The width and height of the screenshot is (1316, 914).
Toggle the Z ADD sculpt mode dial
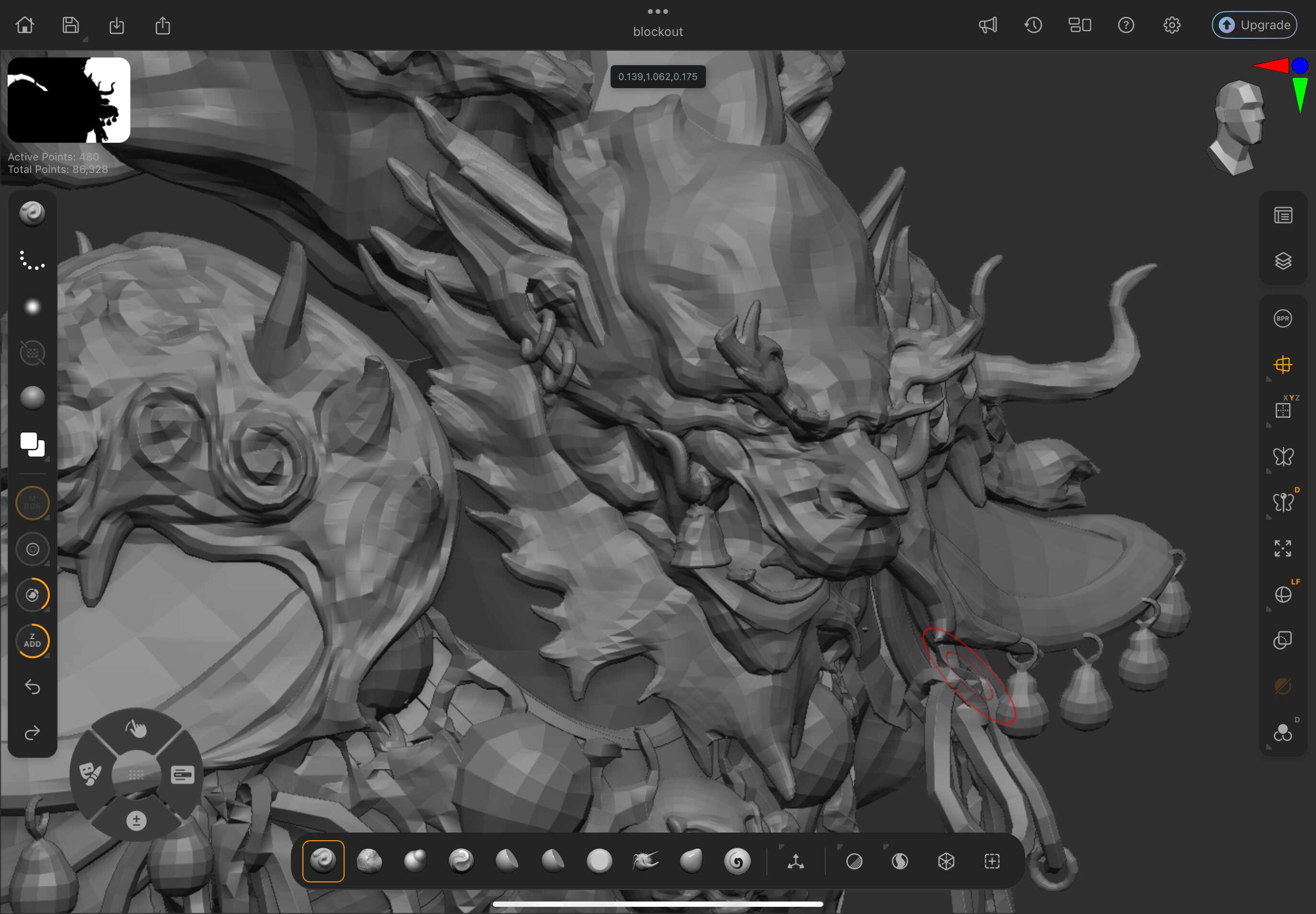tap(32, 640)
